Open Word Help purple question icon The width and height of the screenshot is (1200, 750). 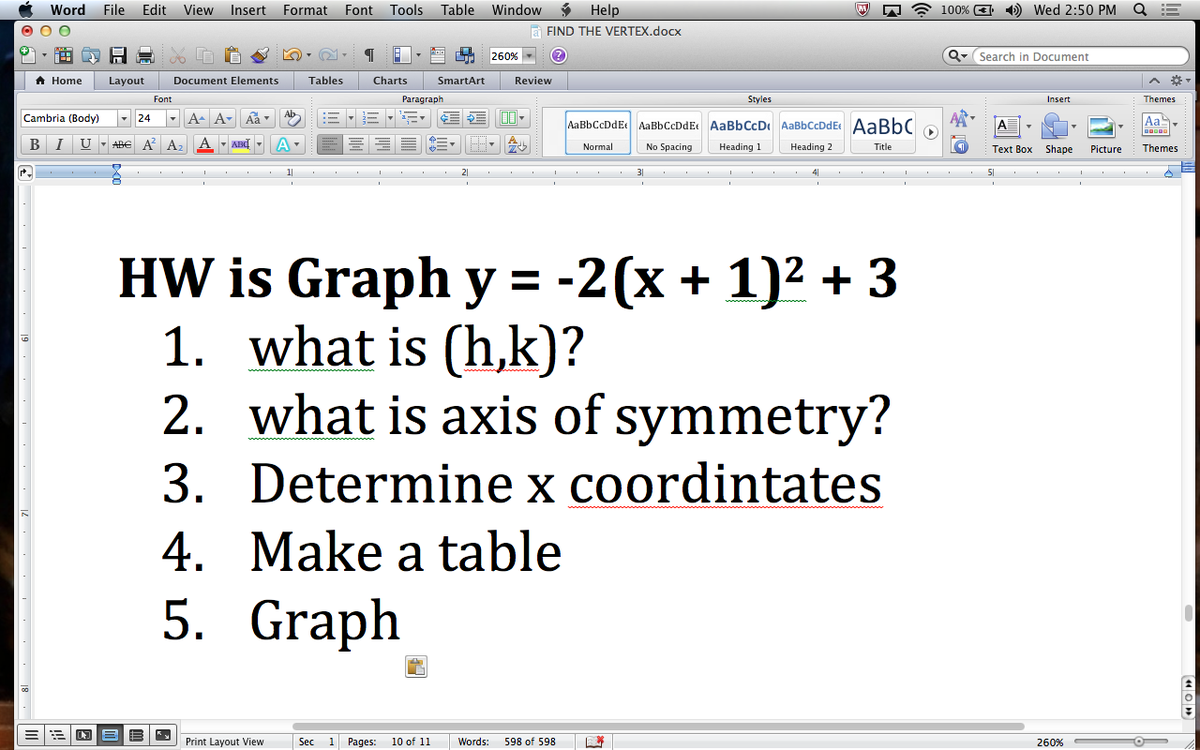pyautogui.click(x=558, y=56)
